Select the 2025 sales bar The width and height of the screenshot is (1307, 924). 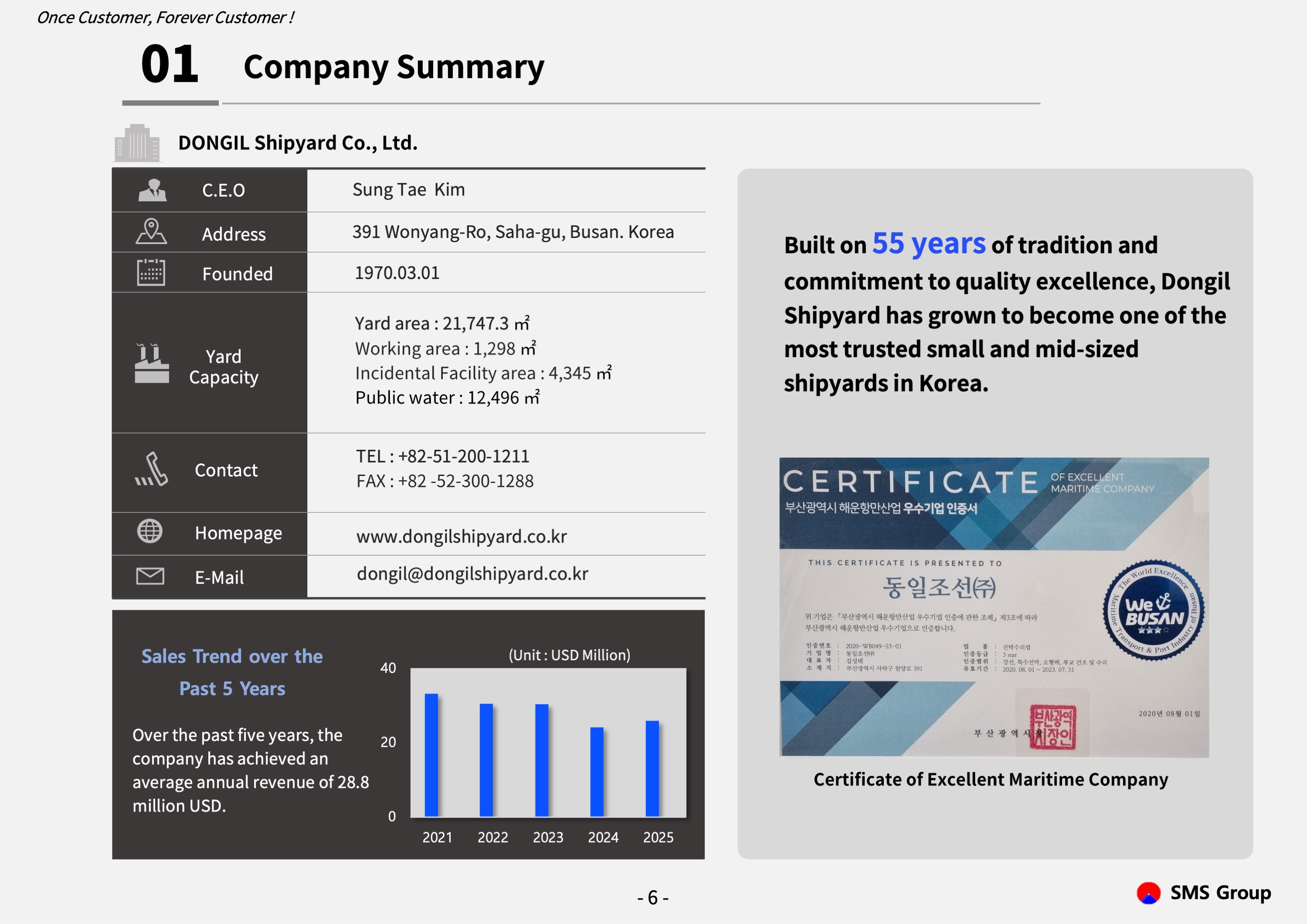652,768
